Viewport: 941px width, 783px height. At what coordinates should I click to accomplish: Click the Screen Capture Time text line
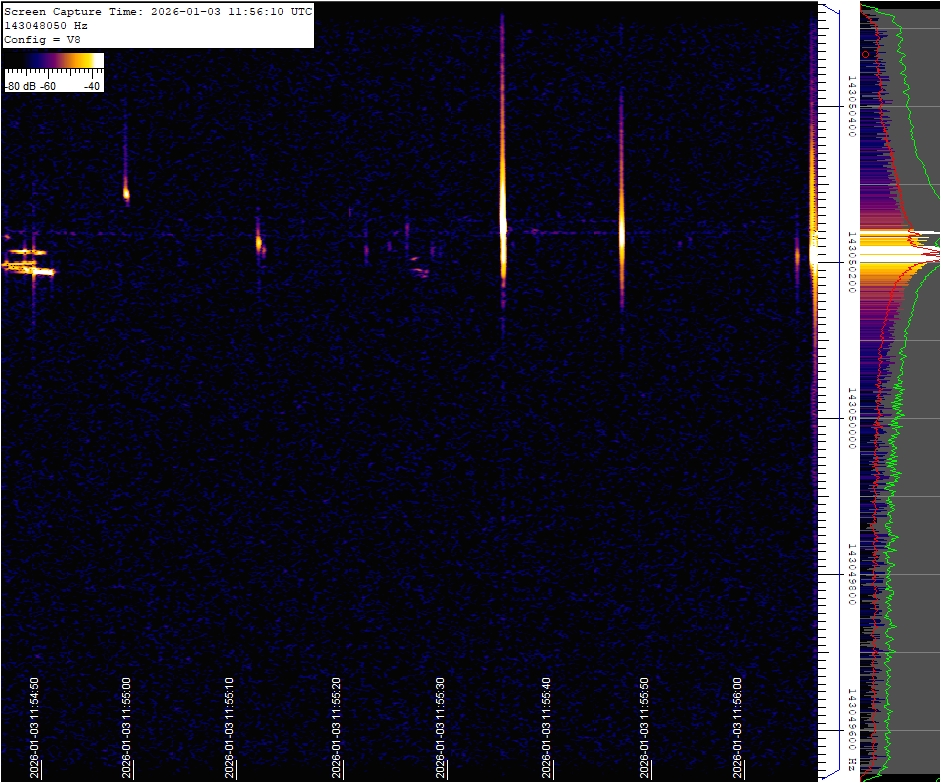coord(157,11)
